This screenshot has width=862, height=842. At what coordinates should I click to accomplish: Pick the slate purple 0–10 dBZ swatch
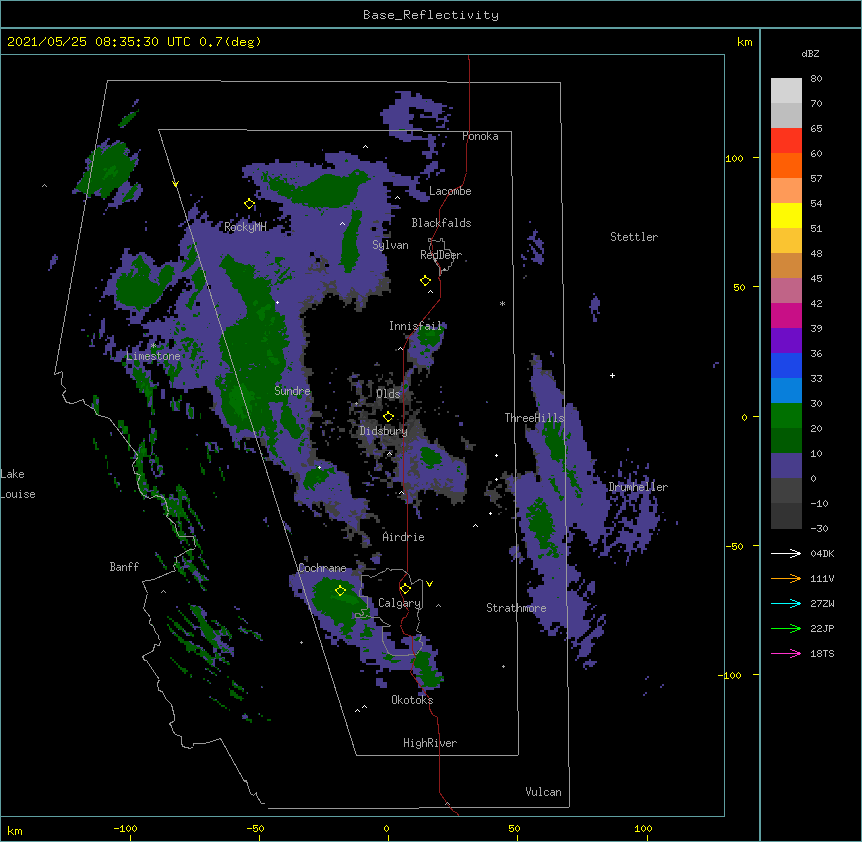pyautogui.click(x=786, y=466)
